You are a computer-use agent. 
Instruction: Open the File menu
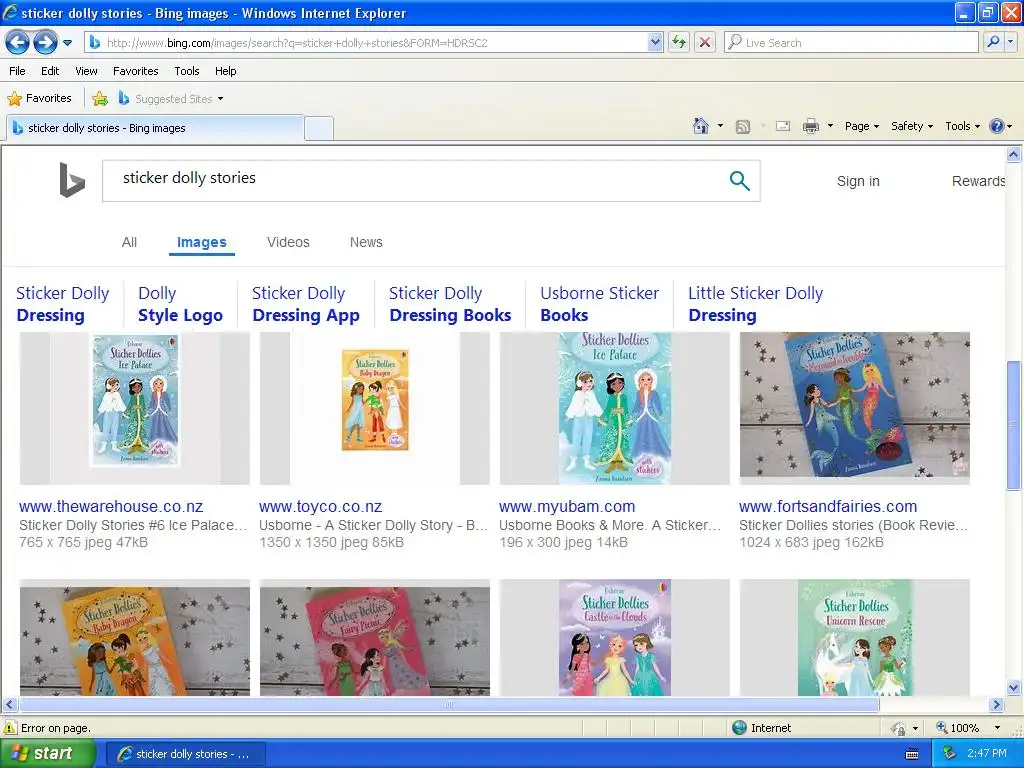tap(17, 71)
